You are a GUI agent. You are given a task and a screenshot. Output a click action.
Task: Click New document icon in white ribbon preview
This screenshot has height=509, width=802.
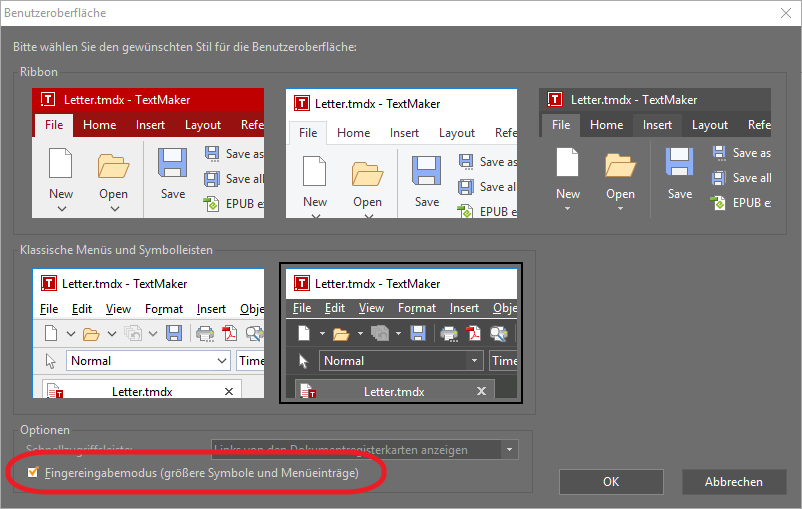pos(314,171)
